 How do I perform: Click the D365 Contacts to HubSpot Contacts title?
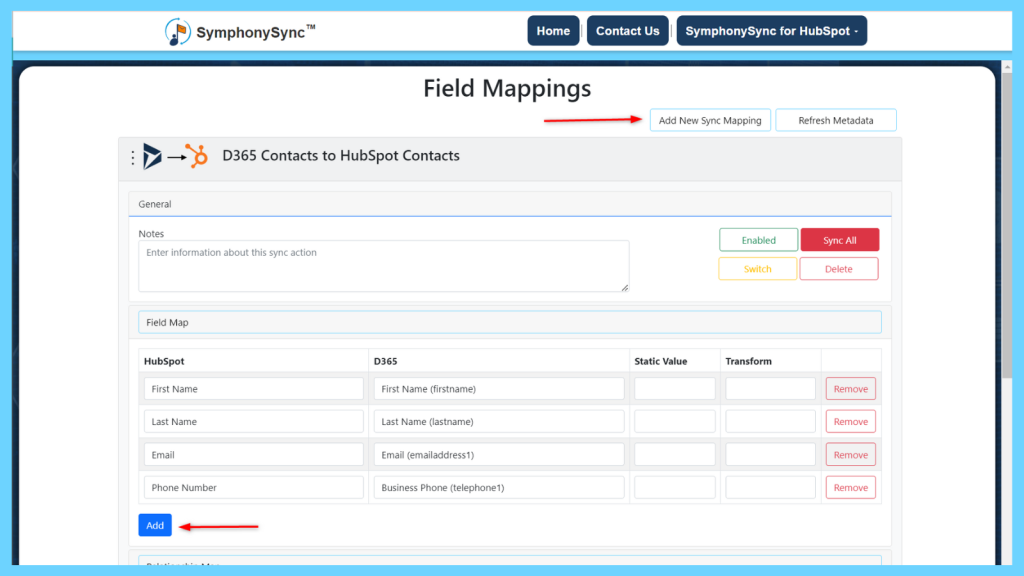click(x=341, y=155)
